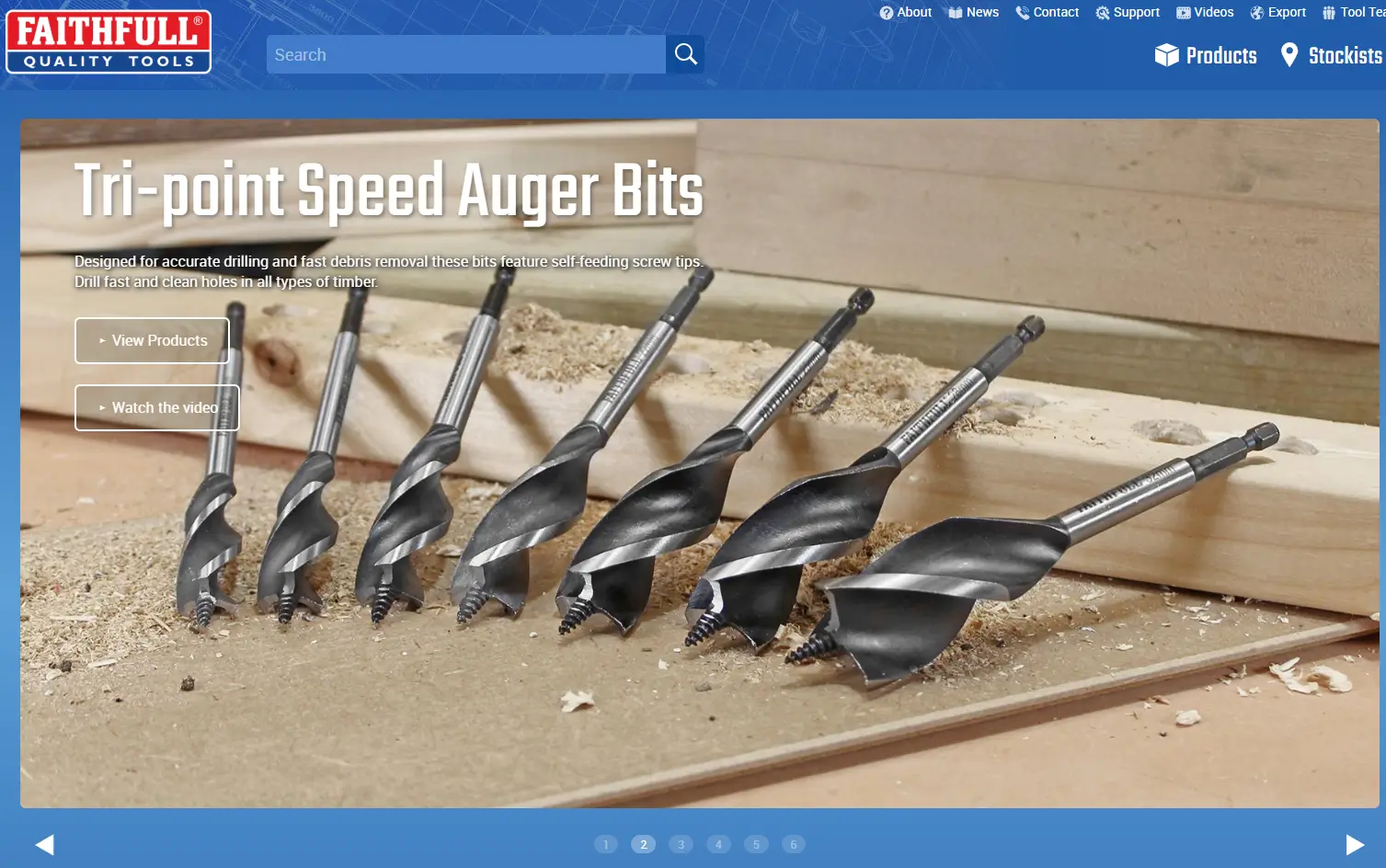Type in the Search input field
The image size is (1386, 868).
[465, 54]
